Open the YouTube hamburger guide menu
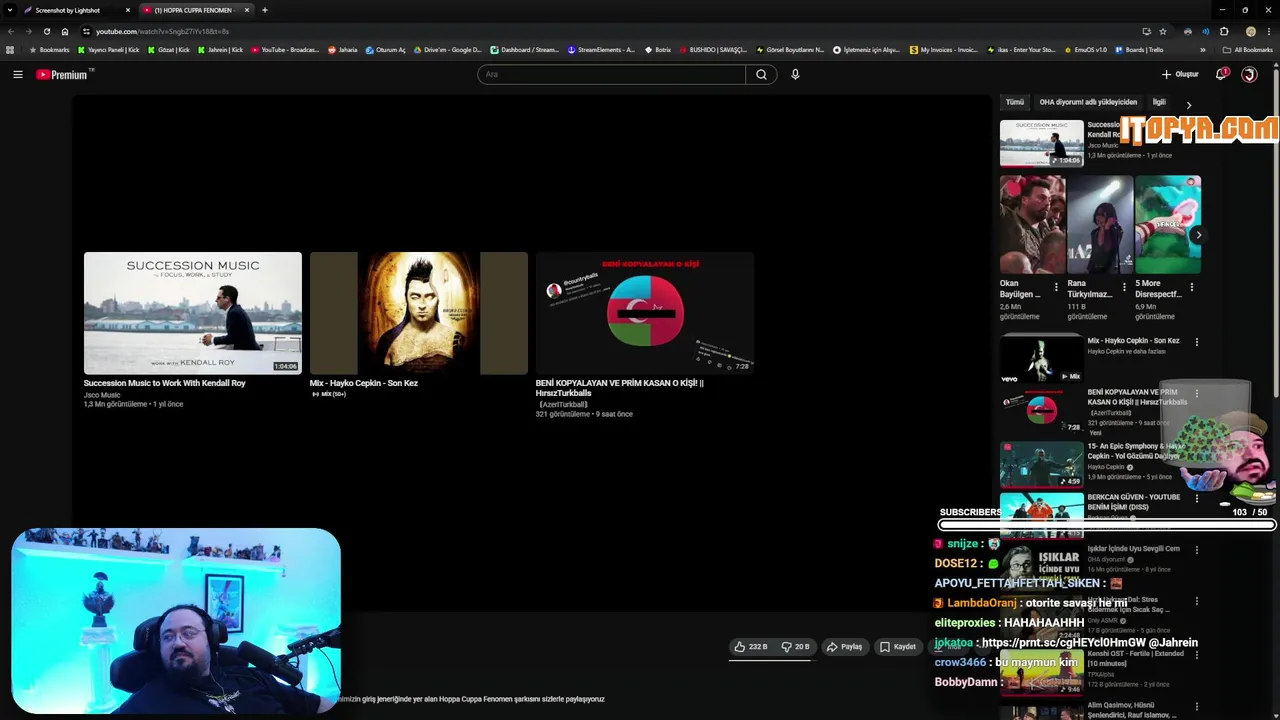This screenshot has width=1280, height=720. click(17, 74)
